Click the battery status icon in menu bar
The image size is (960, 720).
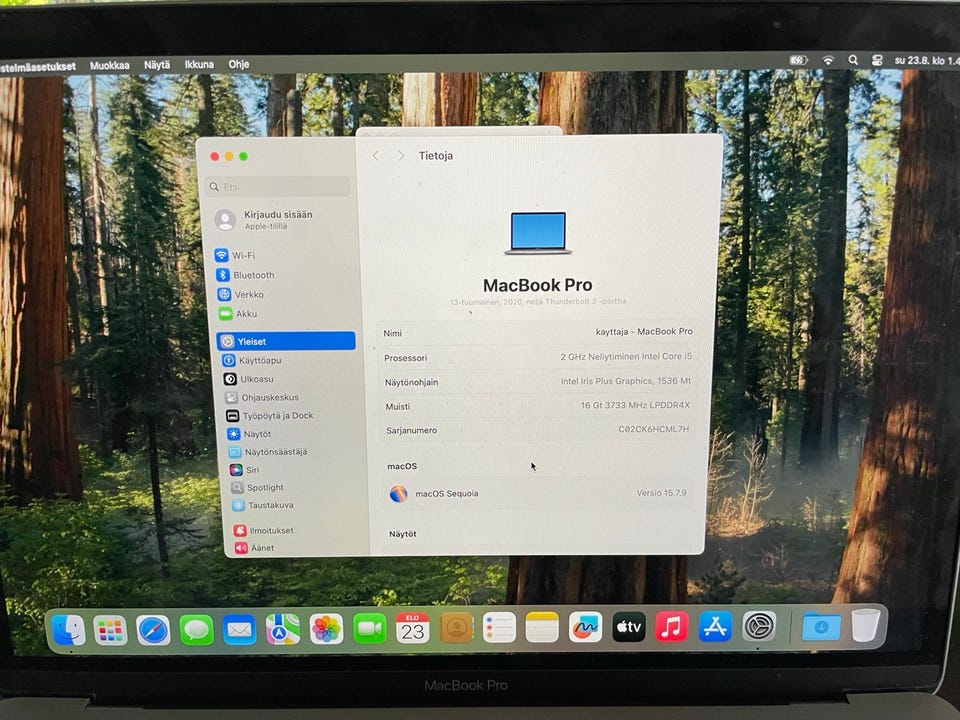(798, 60)
